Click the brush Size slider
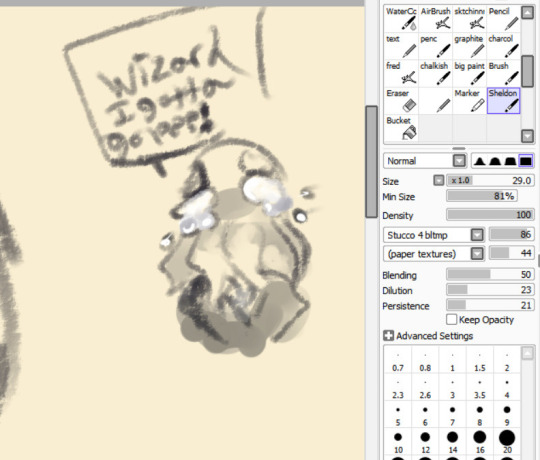 490,180
